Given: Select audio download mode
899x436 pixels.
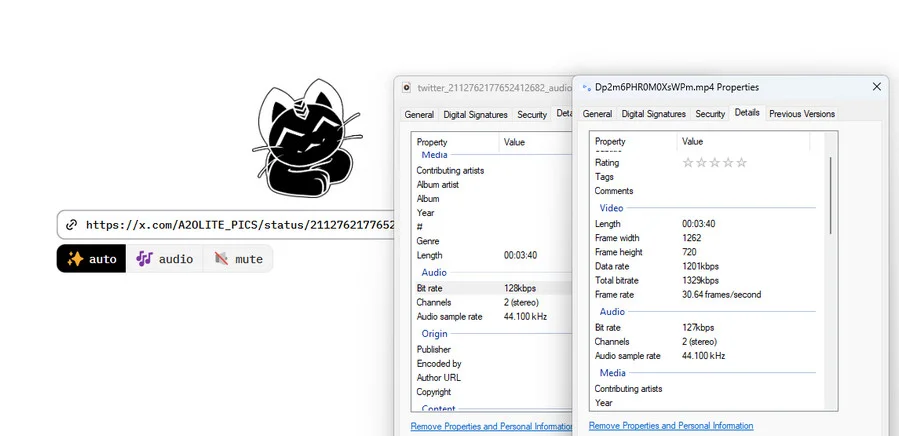Looking at the screenshot, I should coord(165,259).
